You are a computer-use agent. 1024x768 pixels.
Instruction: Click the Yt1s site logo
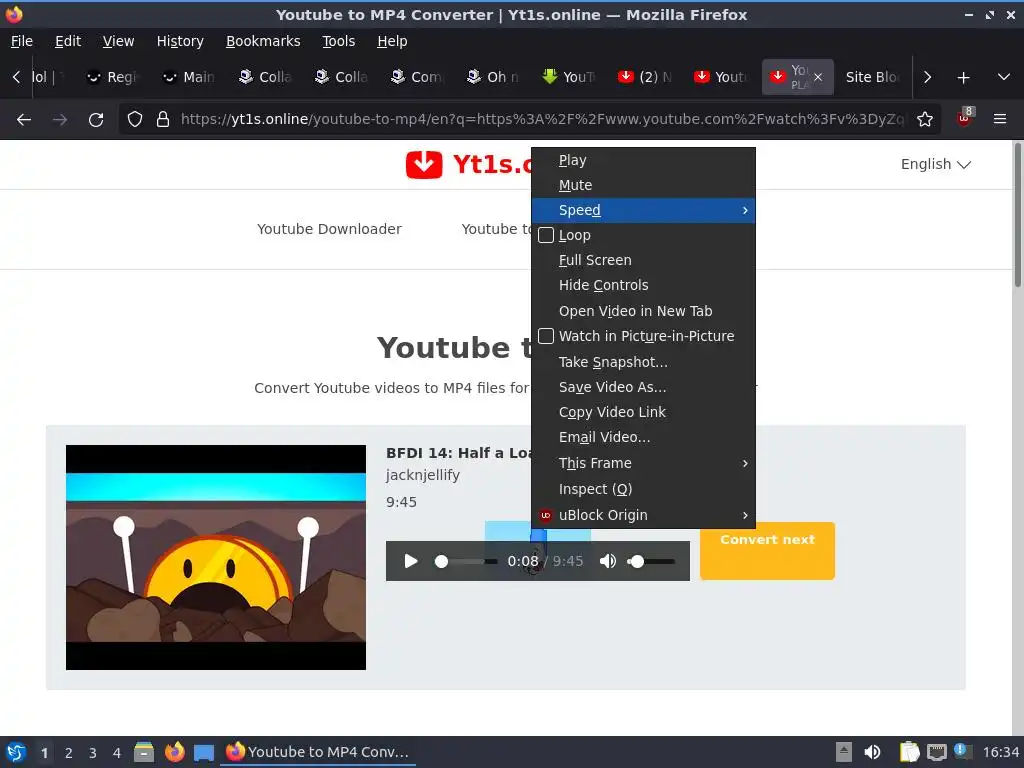tap(469, 164)
